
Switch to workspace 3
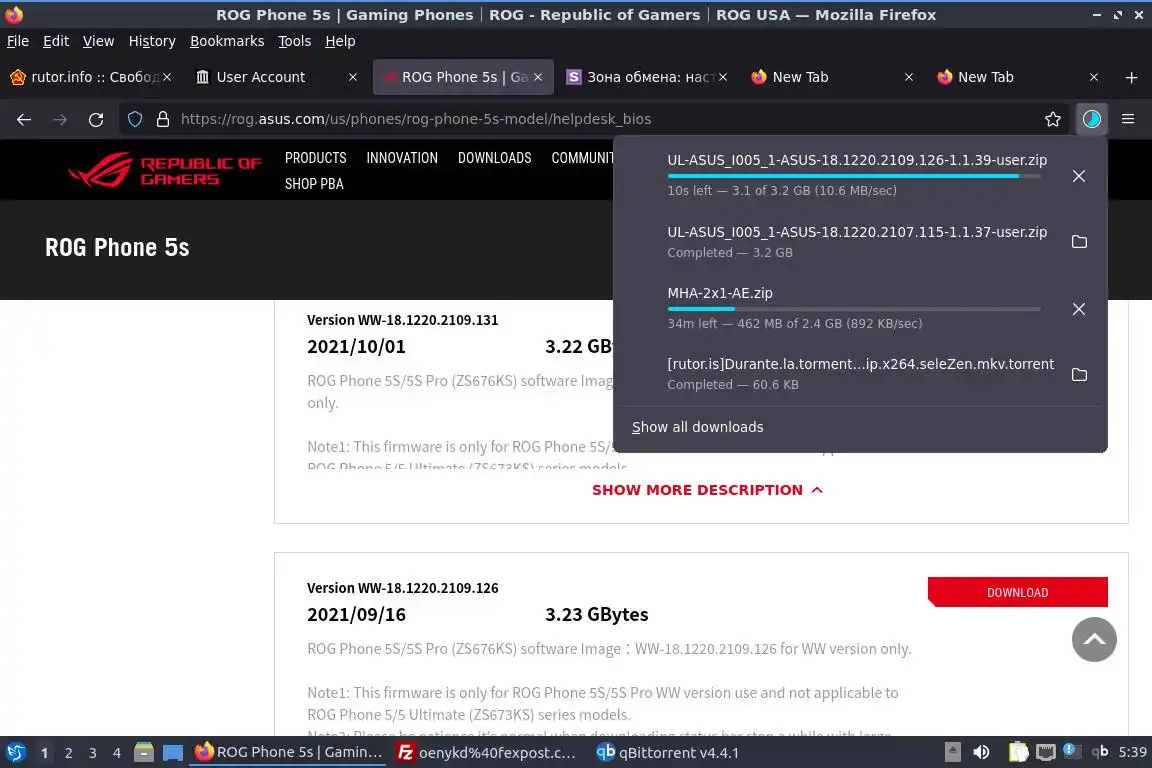(93, 753)
